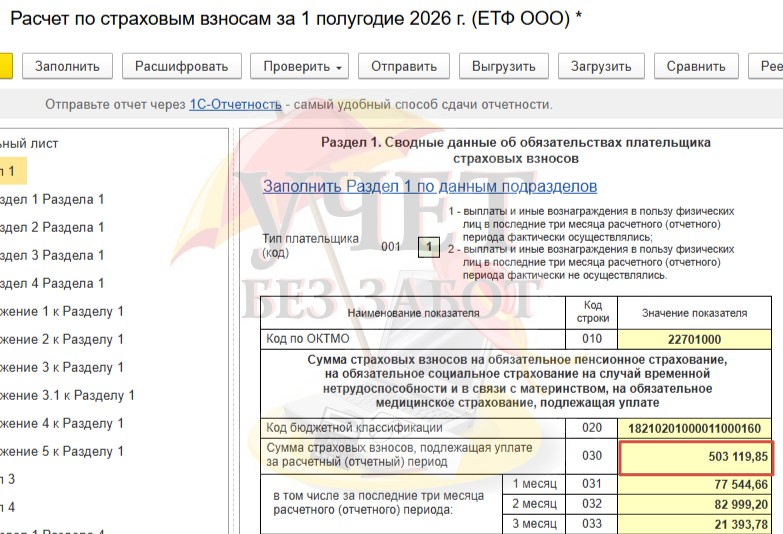This screenshot has height=534, width=783.
Task: Open Приложение 1 к Разделу 1
Action: click(61, 311)
